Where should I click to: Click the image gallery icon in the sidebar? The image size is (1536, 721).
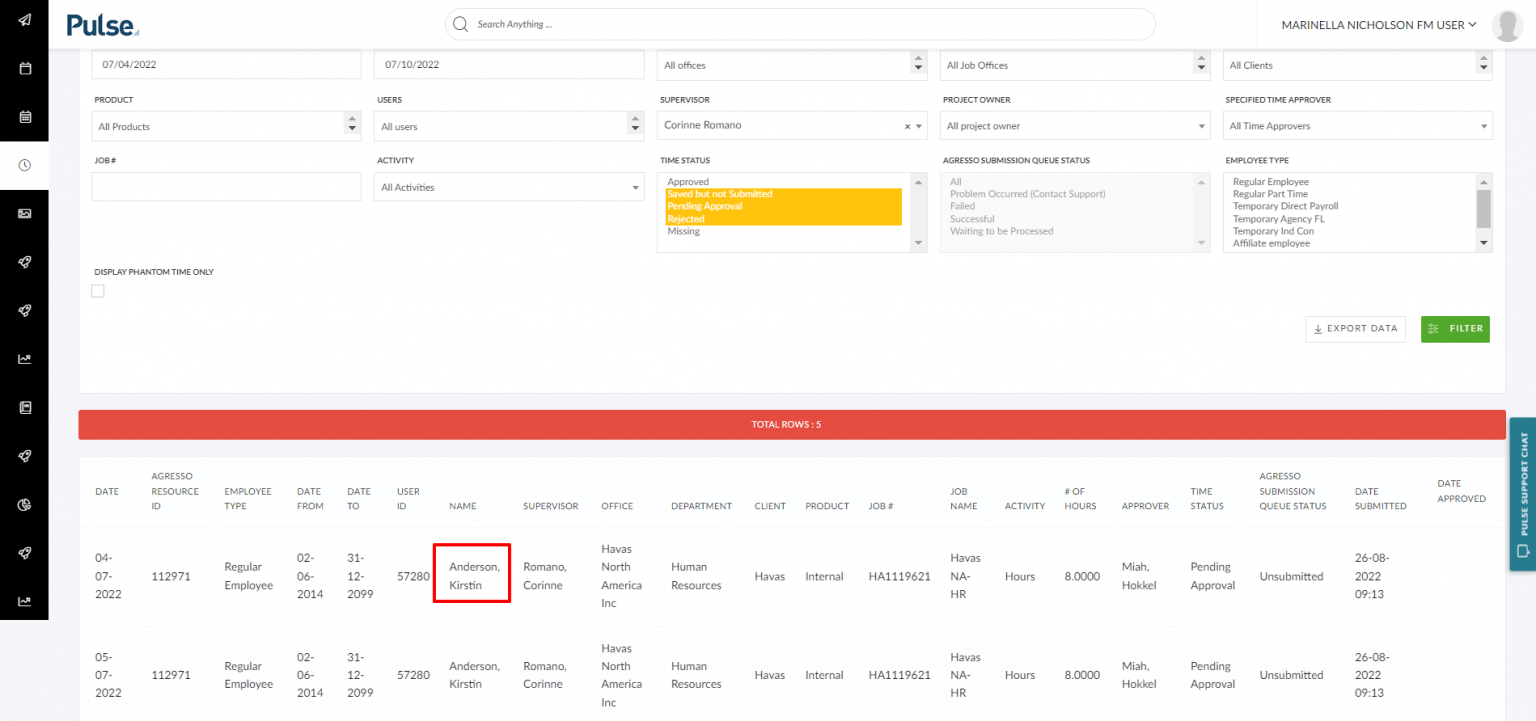point(24,213)
